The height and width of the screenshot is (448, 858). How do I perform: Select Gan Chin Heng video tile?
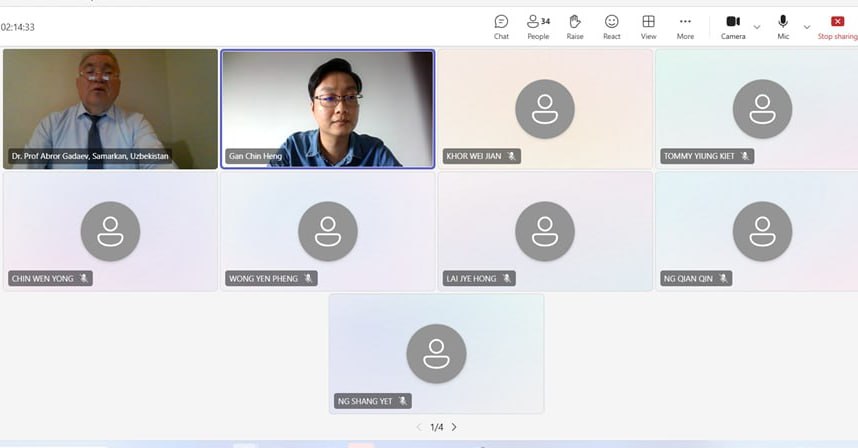click(328, 109)
